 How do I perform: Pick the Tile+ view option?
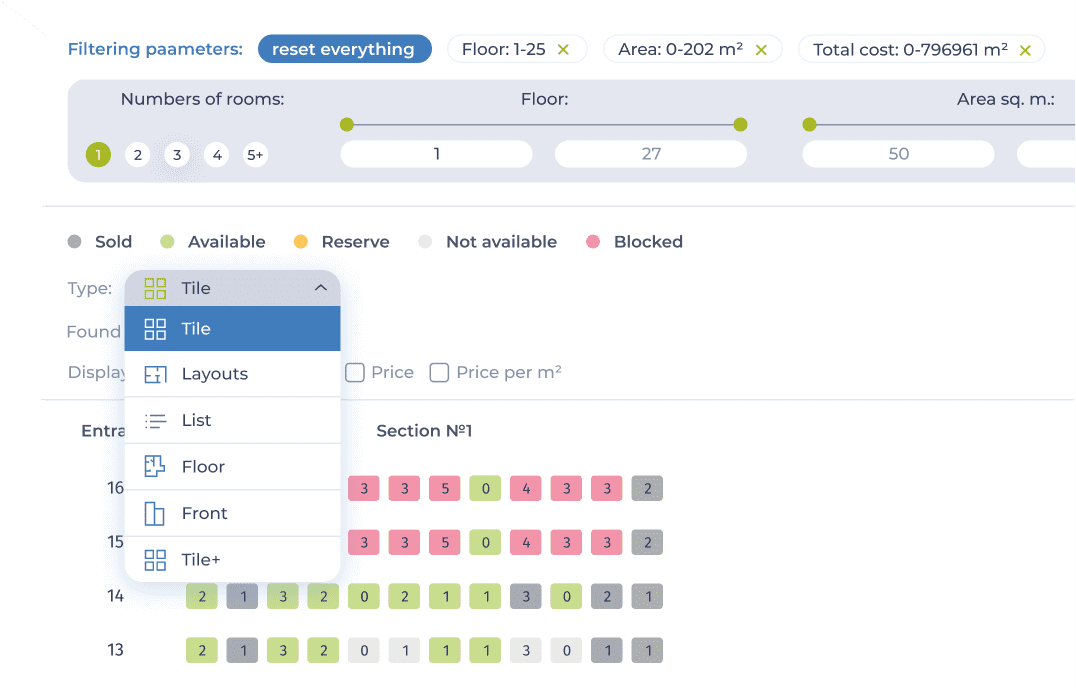point(233,560)
